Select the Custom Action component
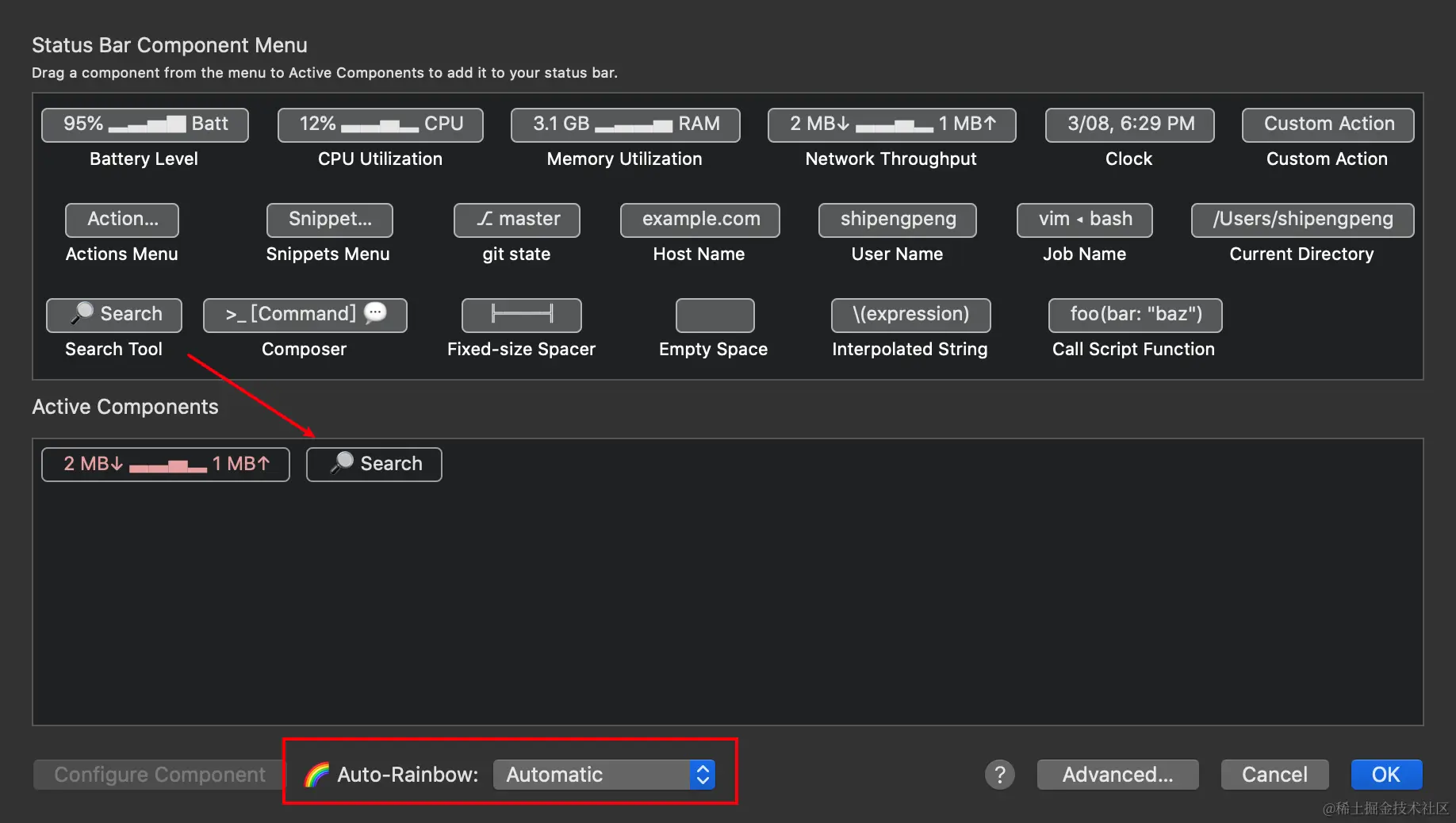 (1328, 124)
